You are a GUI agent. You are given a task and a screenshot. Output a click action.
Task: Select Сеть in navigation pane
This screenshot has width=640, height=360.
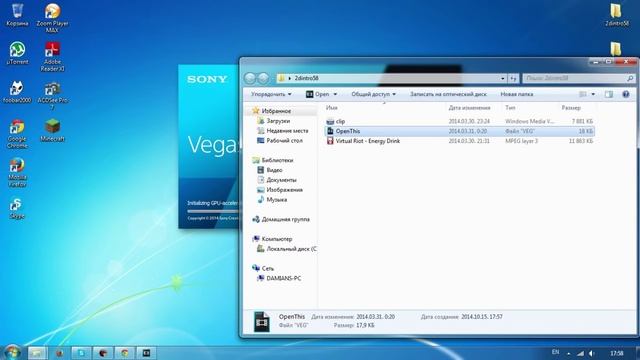pos(268,268)
